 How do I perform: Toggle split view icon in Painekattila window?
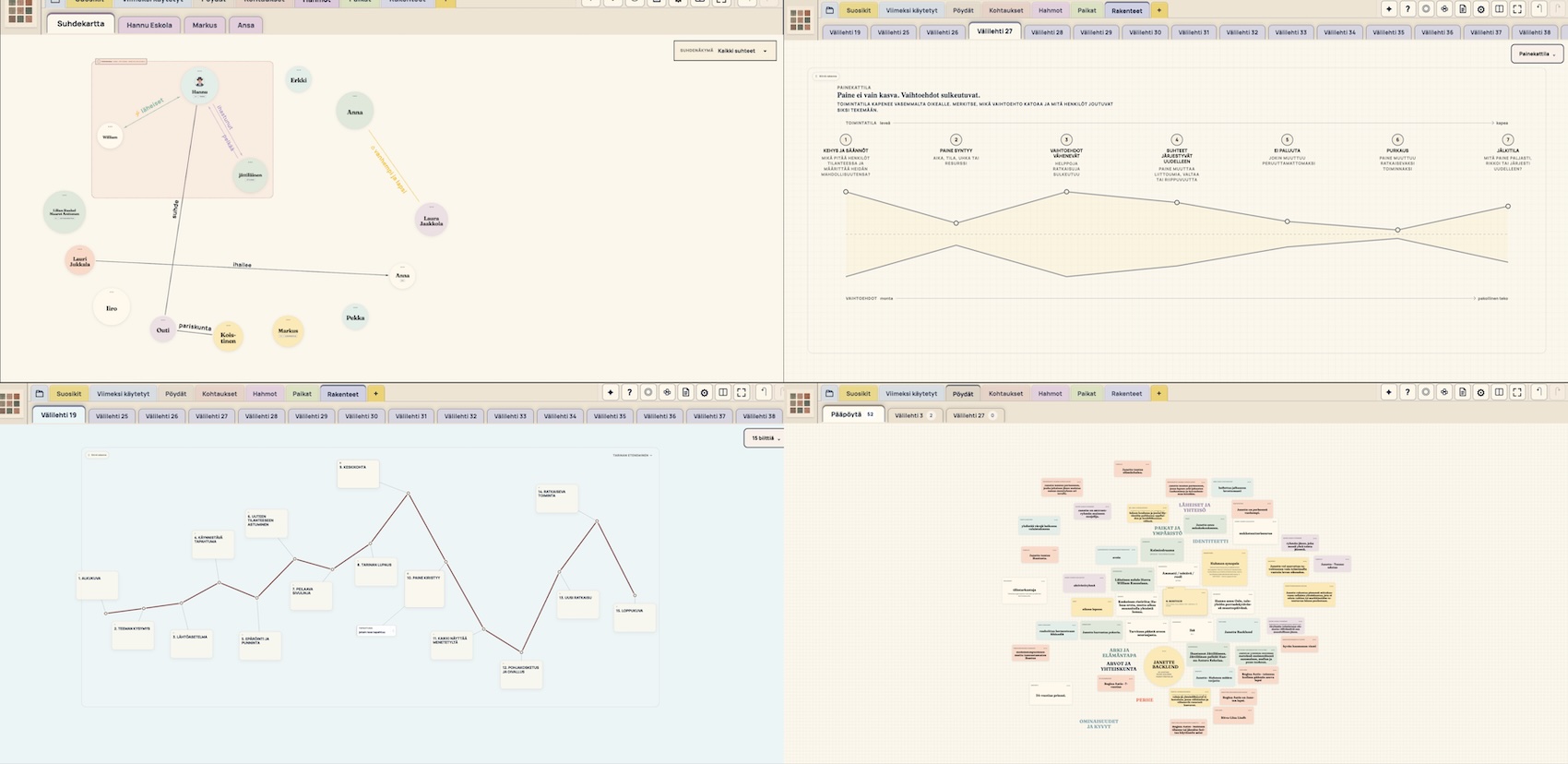(1500, 9)
